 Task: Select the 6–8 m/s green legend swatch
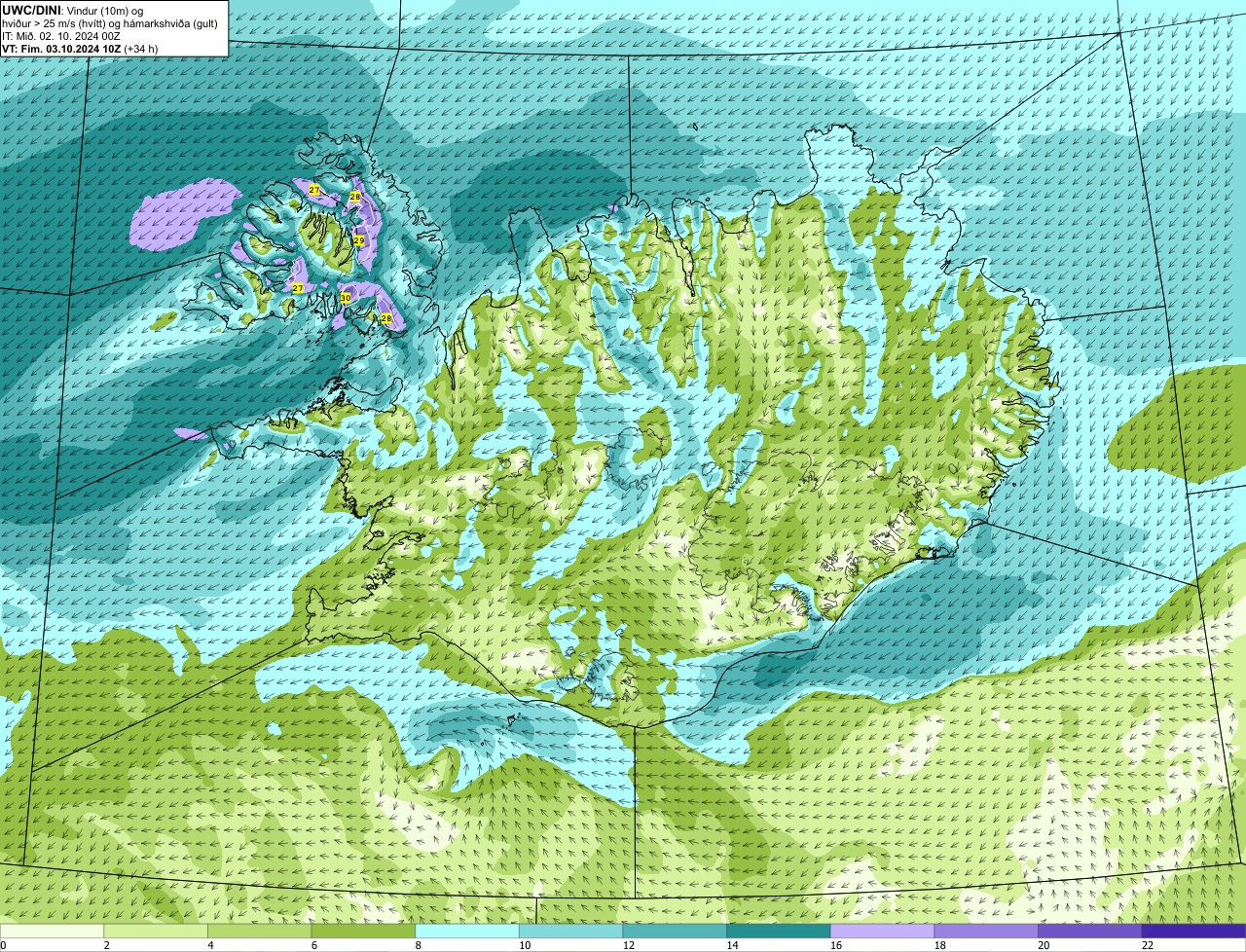pyautogui.click(x=363, y=932)
